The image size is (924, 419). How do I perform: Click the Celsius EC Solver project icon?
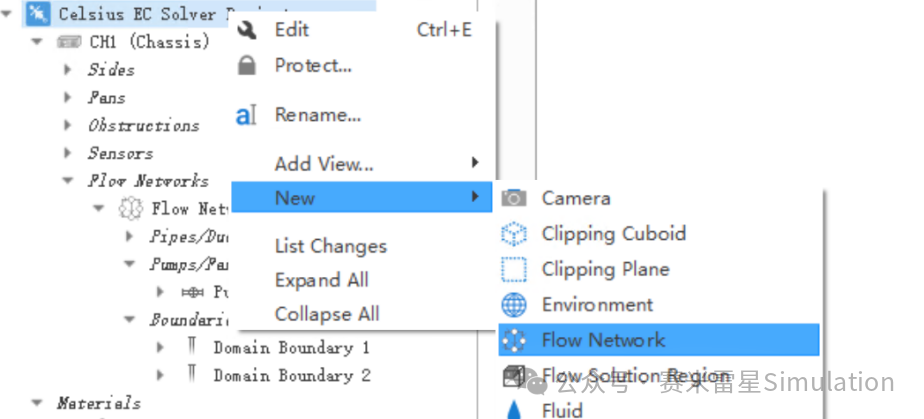click(x=39, y=14)
